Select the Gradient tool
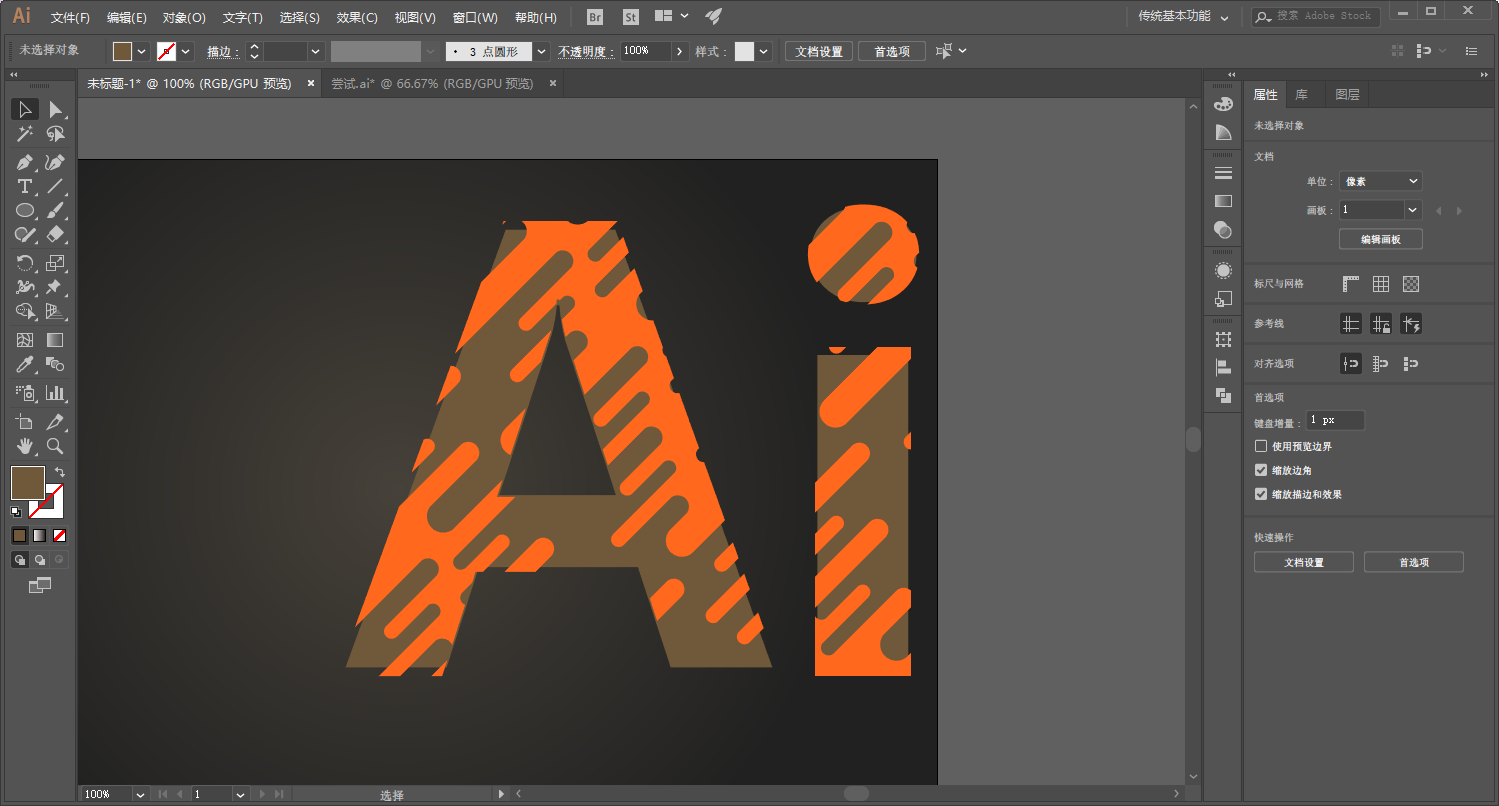Viewport: 1499px width, 806px height. click(55, 340)
